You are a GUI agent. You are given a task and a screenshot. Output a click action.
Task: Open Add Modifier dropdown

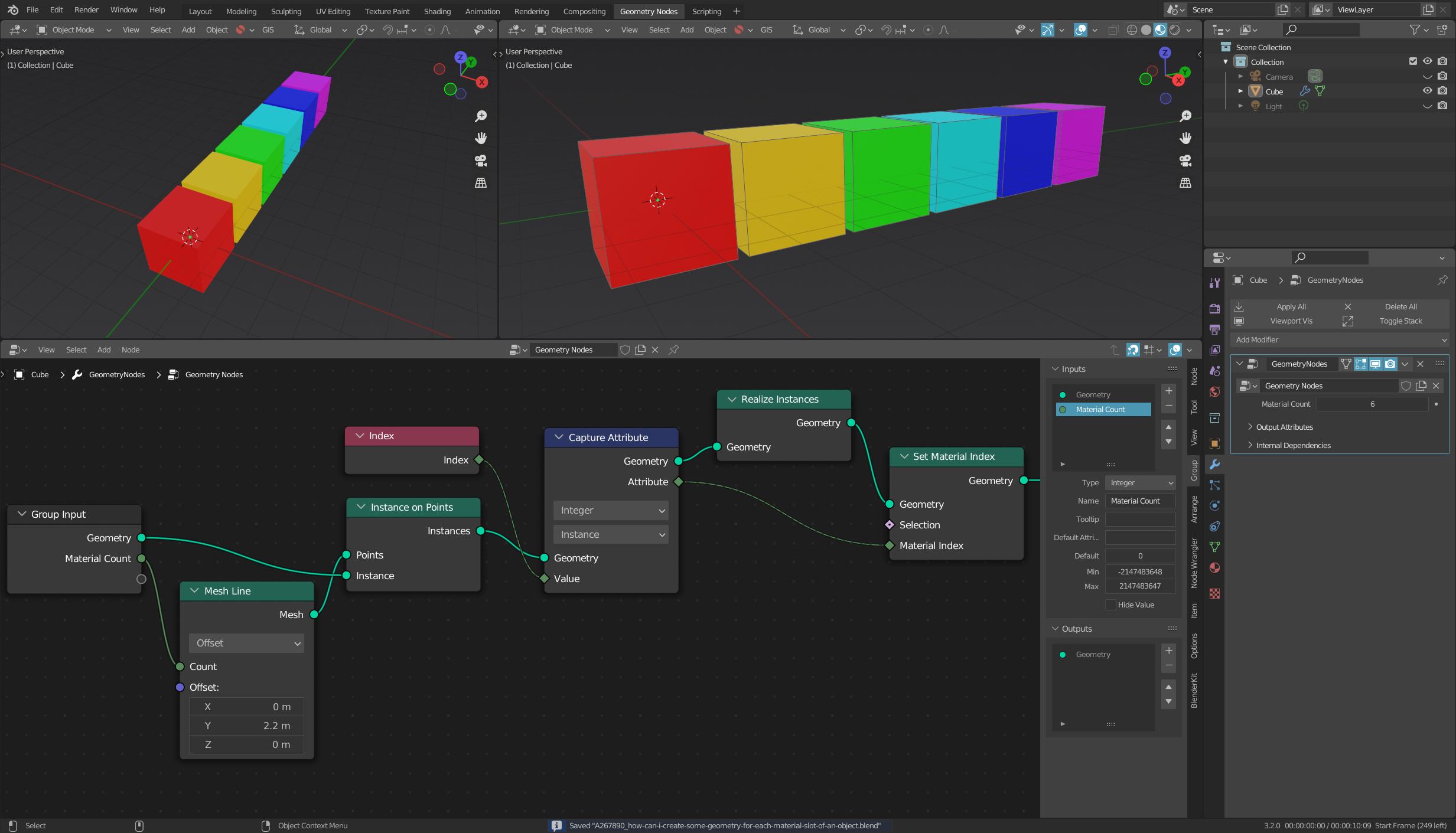tap(1340, 339)
